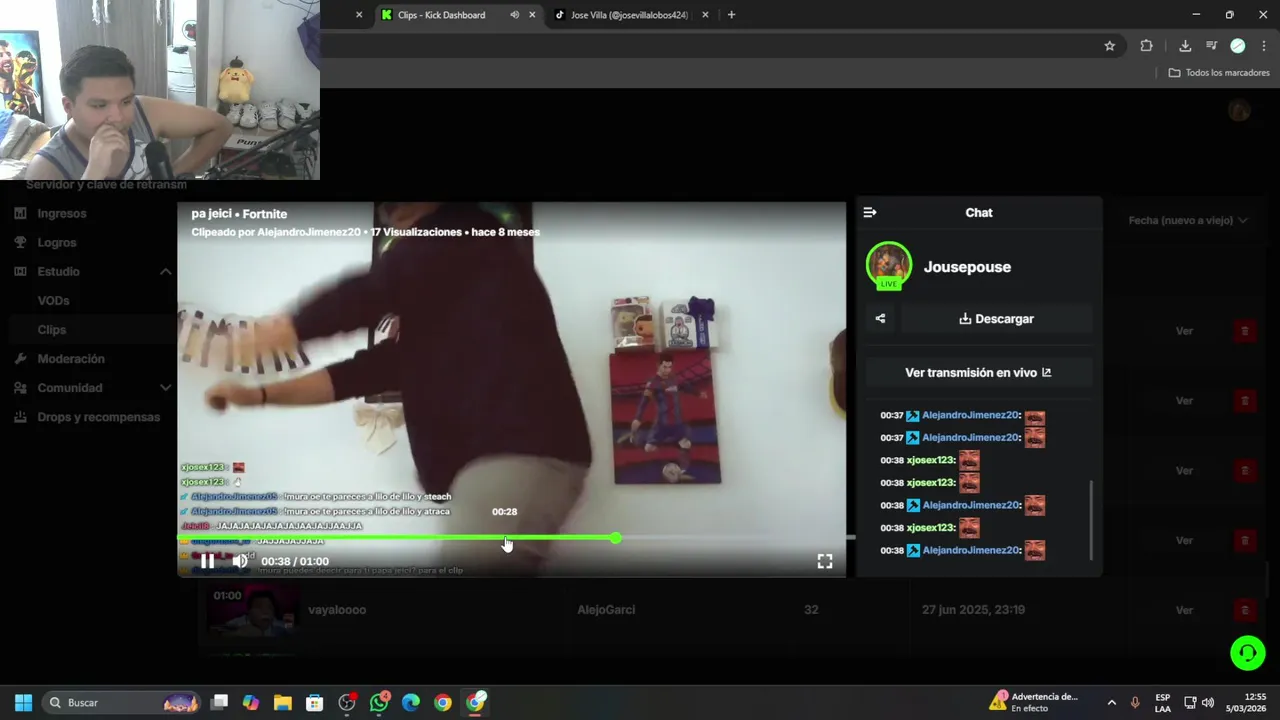This screenshot has height=720, width=1280.
Task: Click the green progress bar handle
Action: (x=616, y=538)
